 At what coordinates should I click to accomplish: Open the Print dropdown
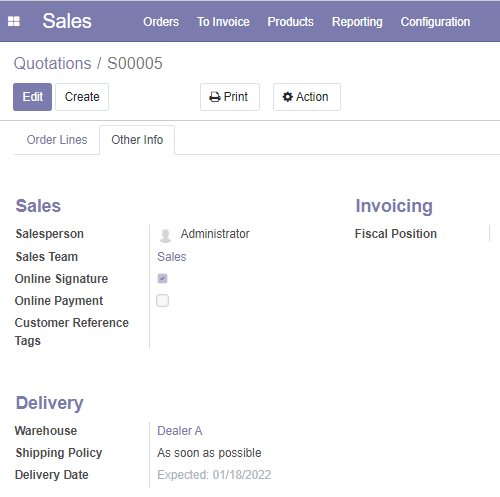tap(230, 97)
